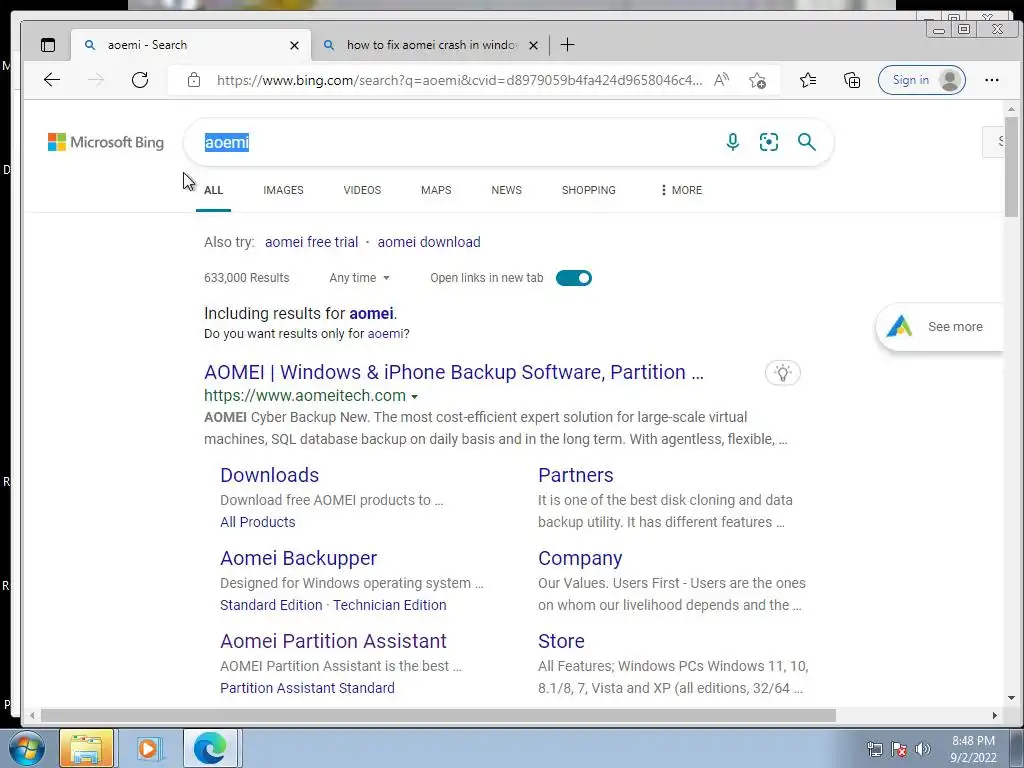This screenshot has width=1024, height=768.
Task: Select the 'aoemi - Search' browser tab
Action: (191, 45)
